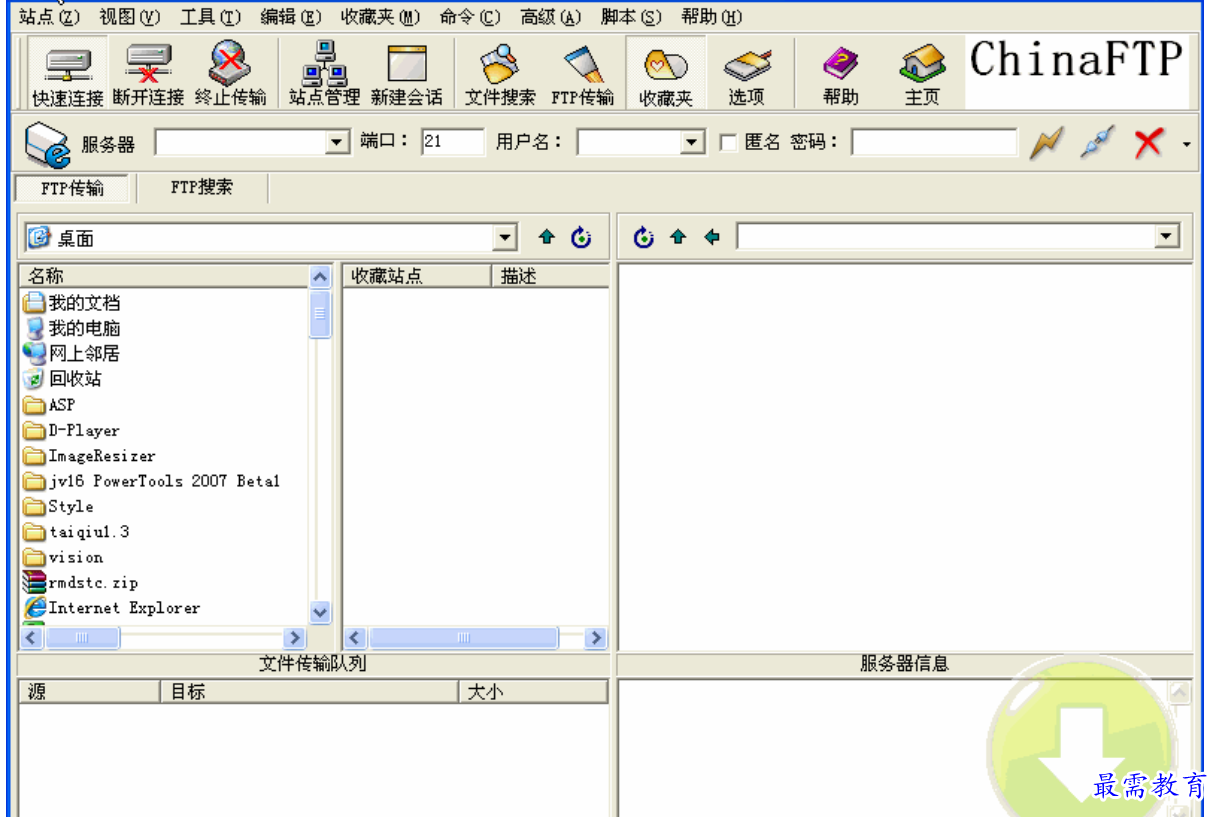Viewport: 1215px width, 817px height.
Task: Open the 高级 menu
Action: pos(550,17)
